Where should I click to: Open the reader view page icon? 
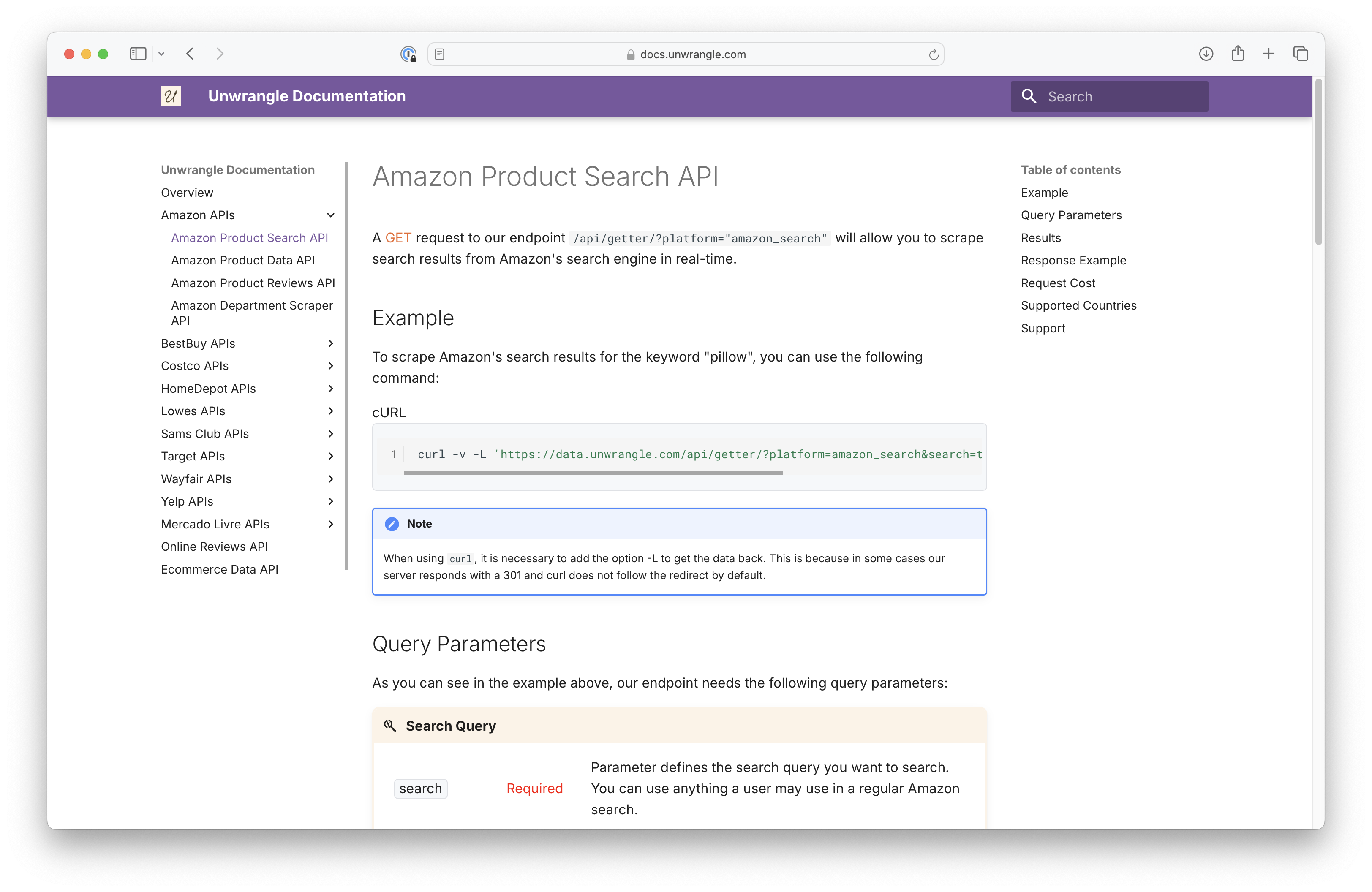tap(439, 54)
